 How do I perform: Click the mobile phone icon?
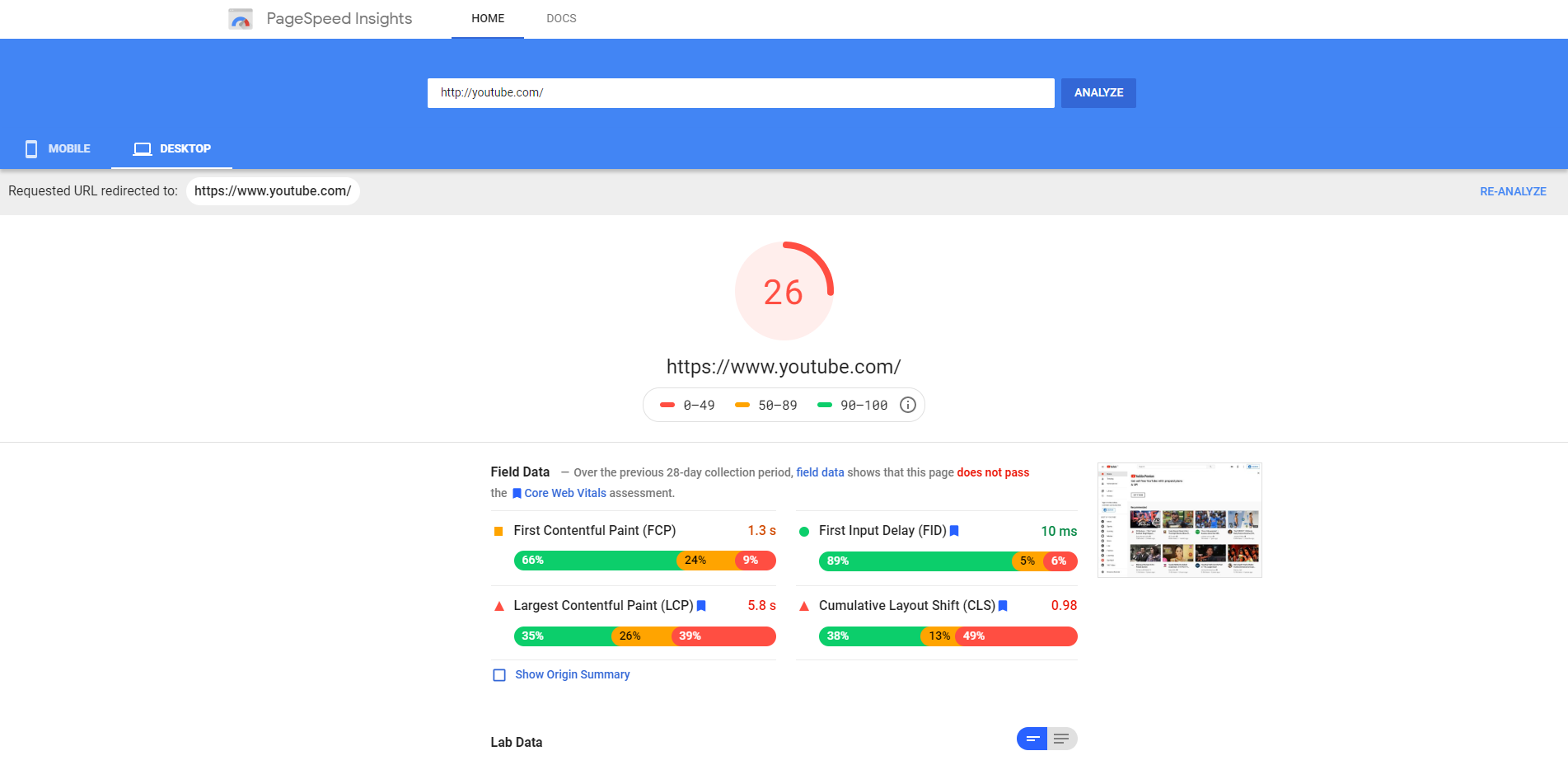tap(31, 148)
